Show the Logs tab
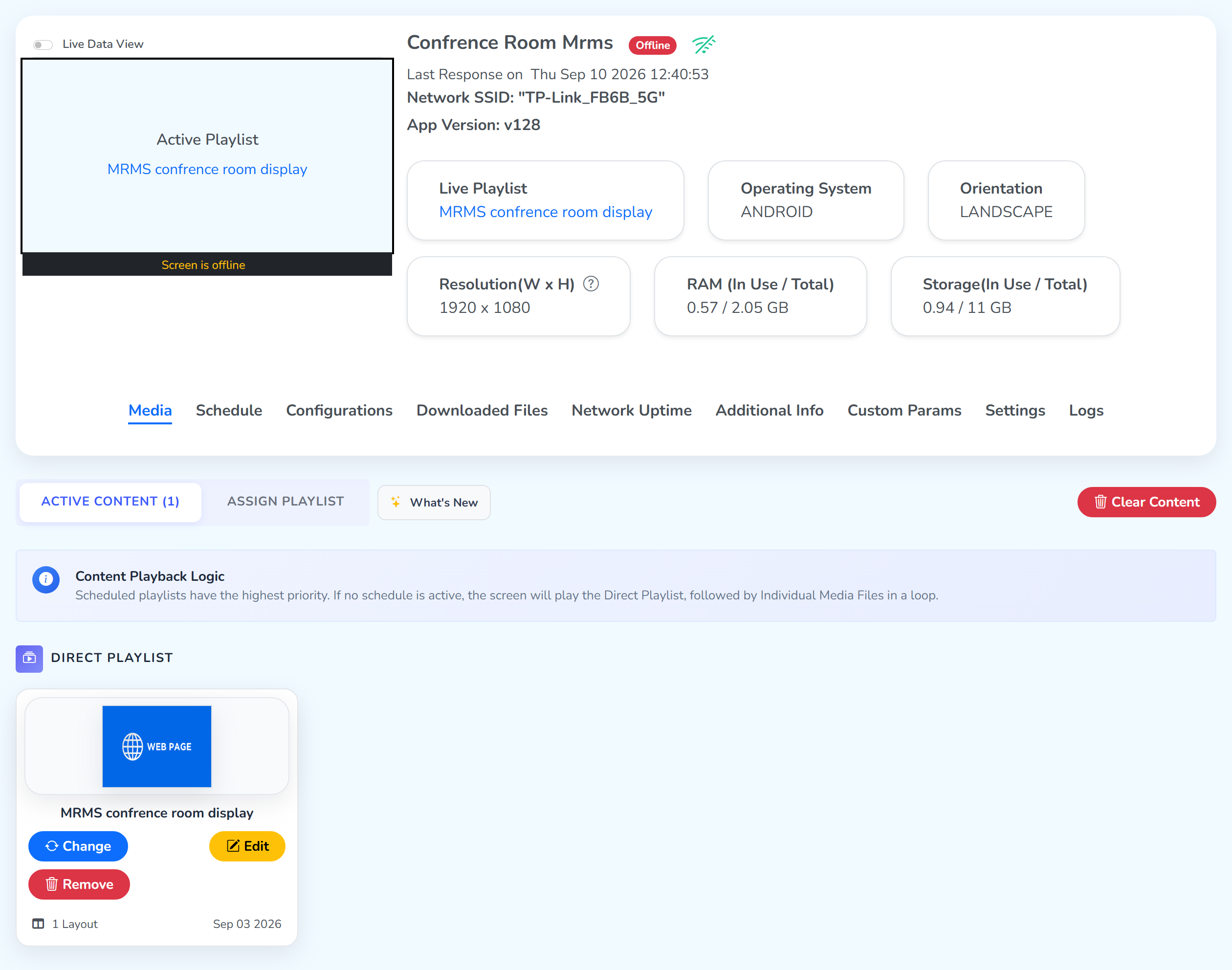The image size is (1232, 970). pyautogui.click(x=1086, y=411)
